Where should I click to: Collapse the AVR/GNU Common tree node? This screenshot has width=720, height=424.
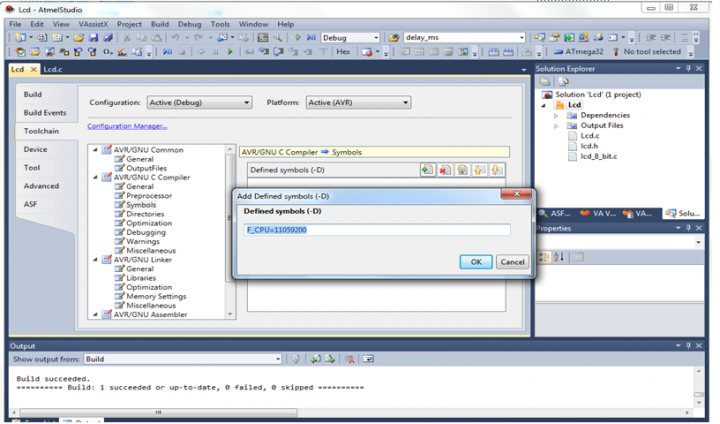click(x=95, y=150)
